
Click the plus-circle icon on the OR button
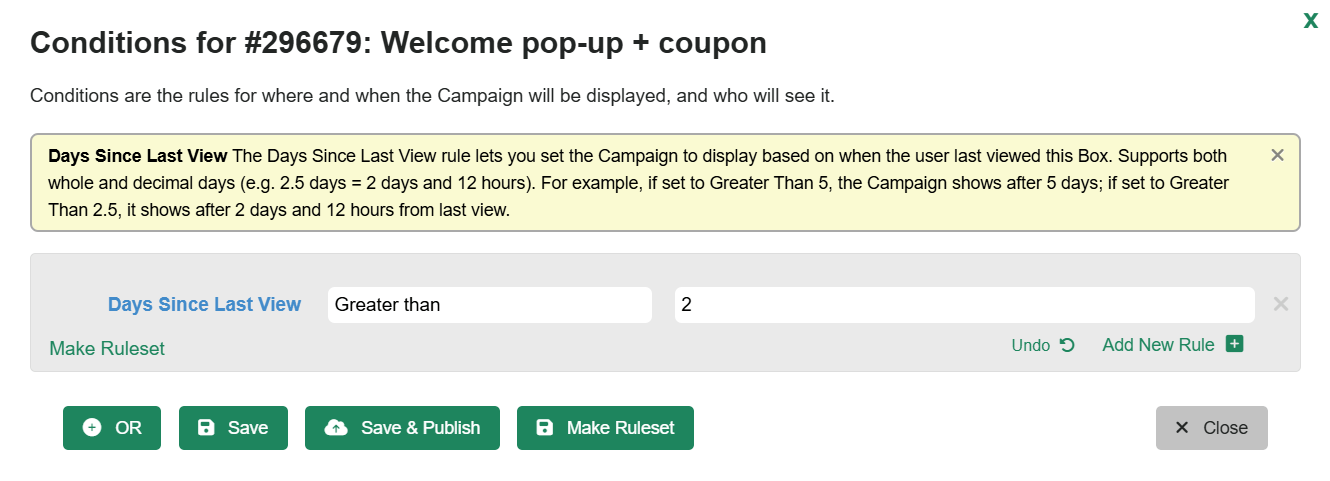(92, 428)
